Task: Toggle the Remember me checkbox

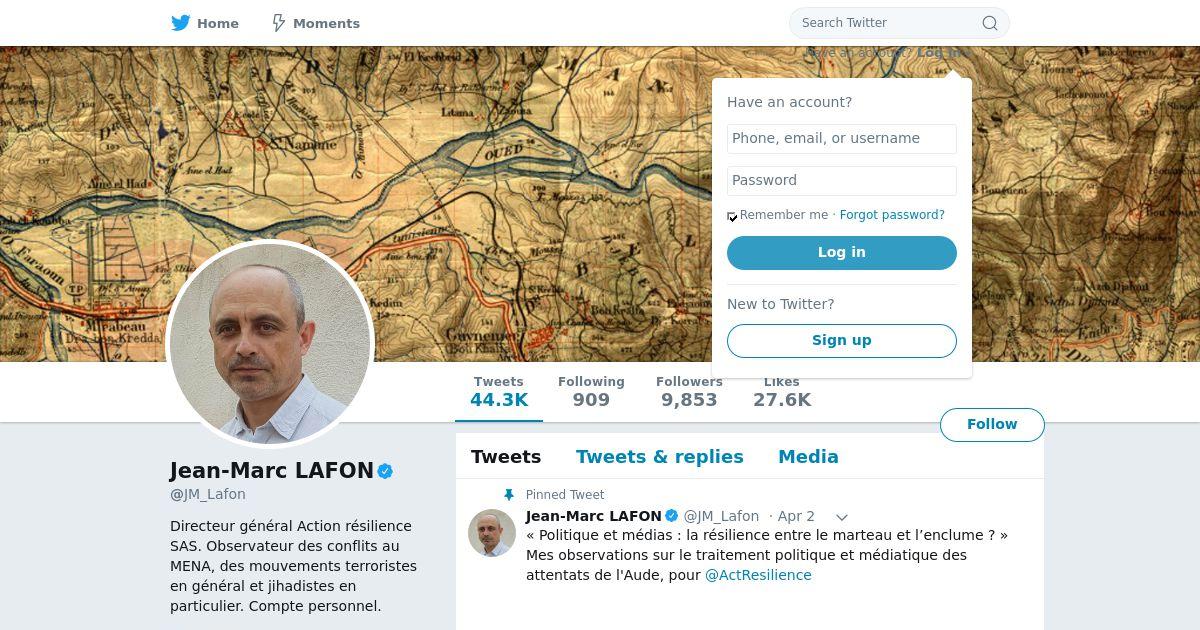Action: coord(732,216)
